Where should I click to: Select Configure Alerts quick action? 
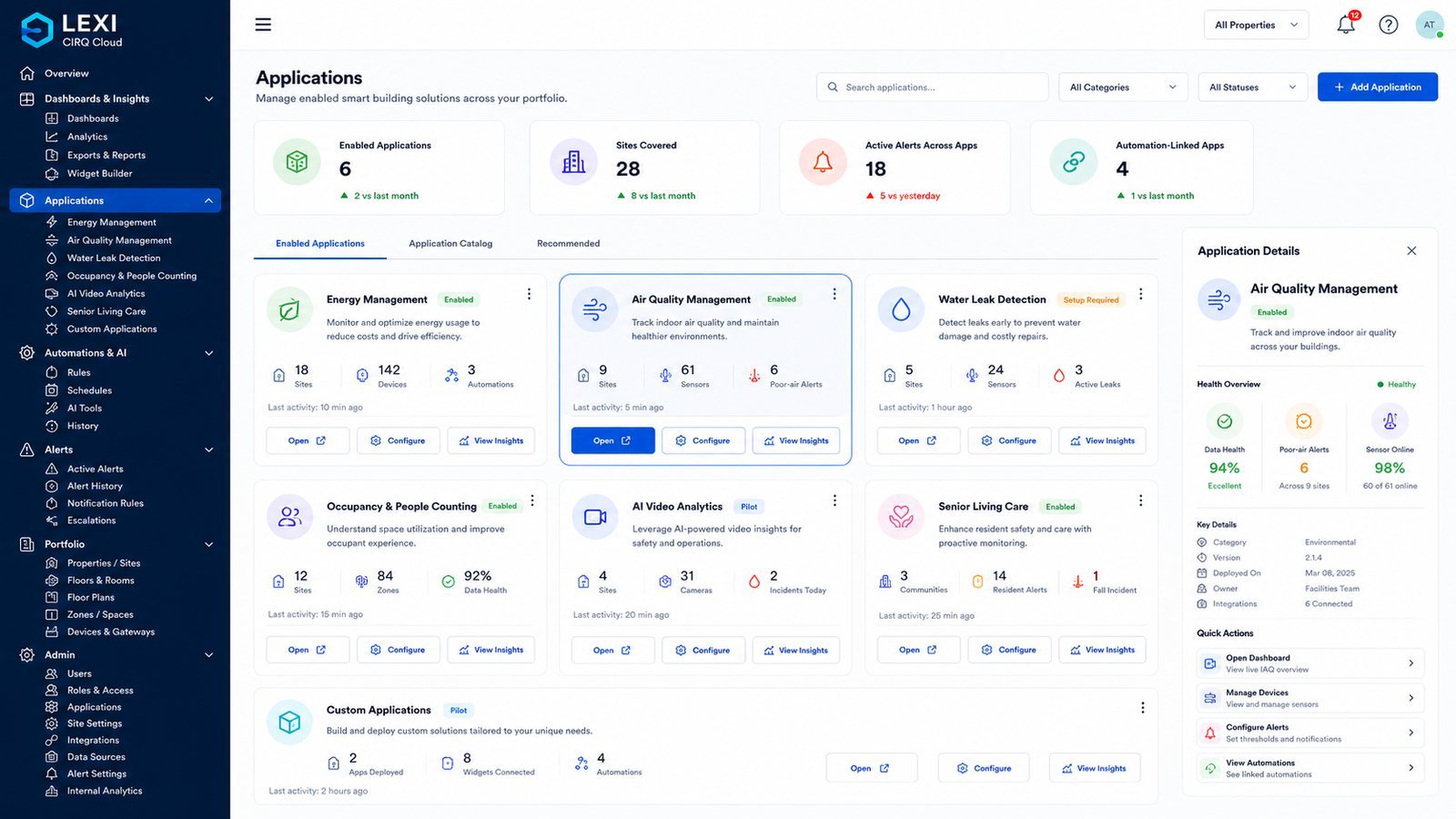click(x=1310, y=733)
